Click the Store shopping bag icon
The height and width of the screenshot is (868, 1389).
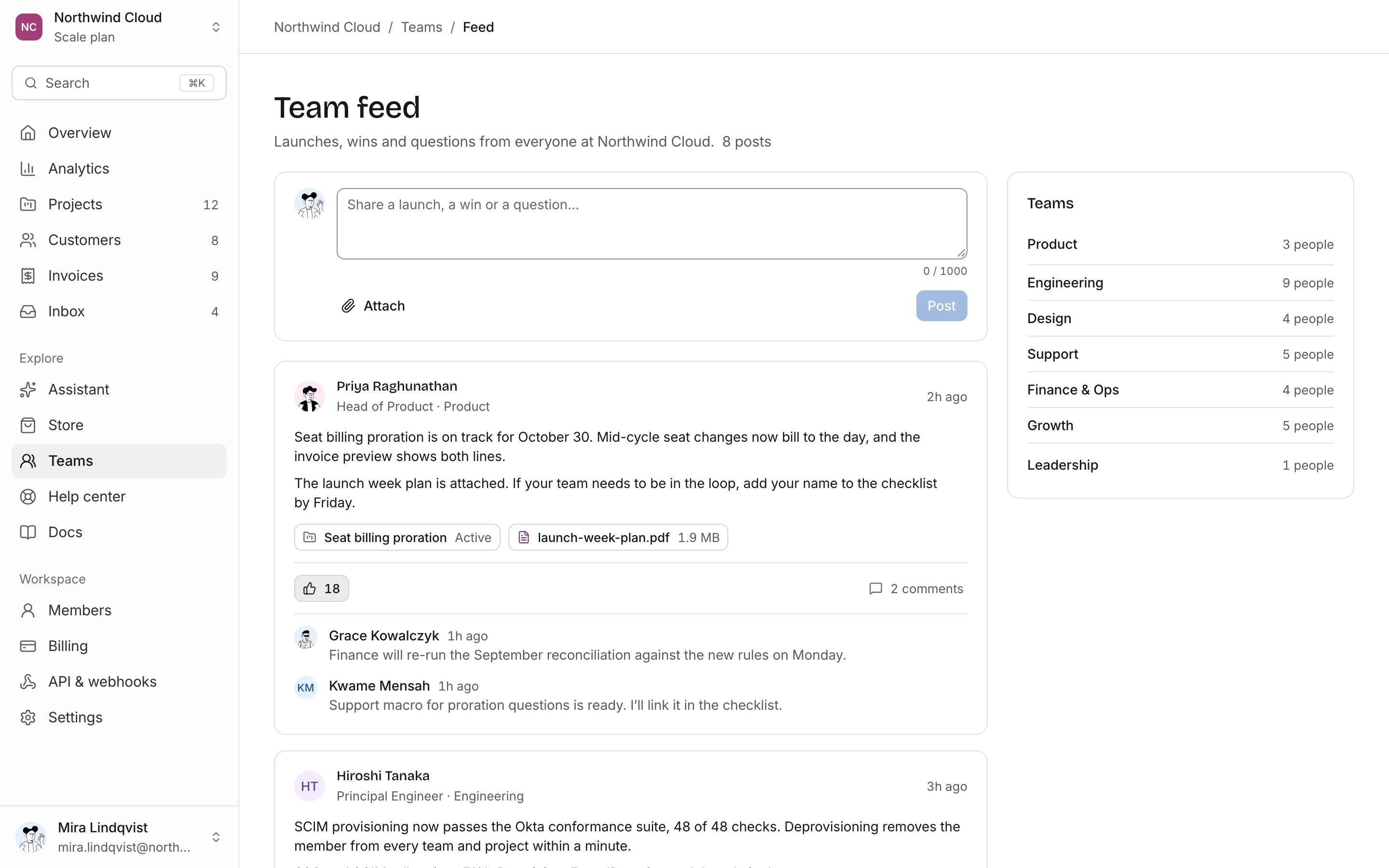[x=27, y=425]
